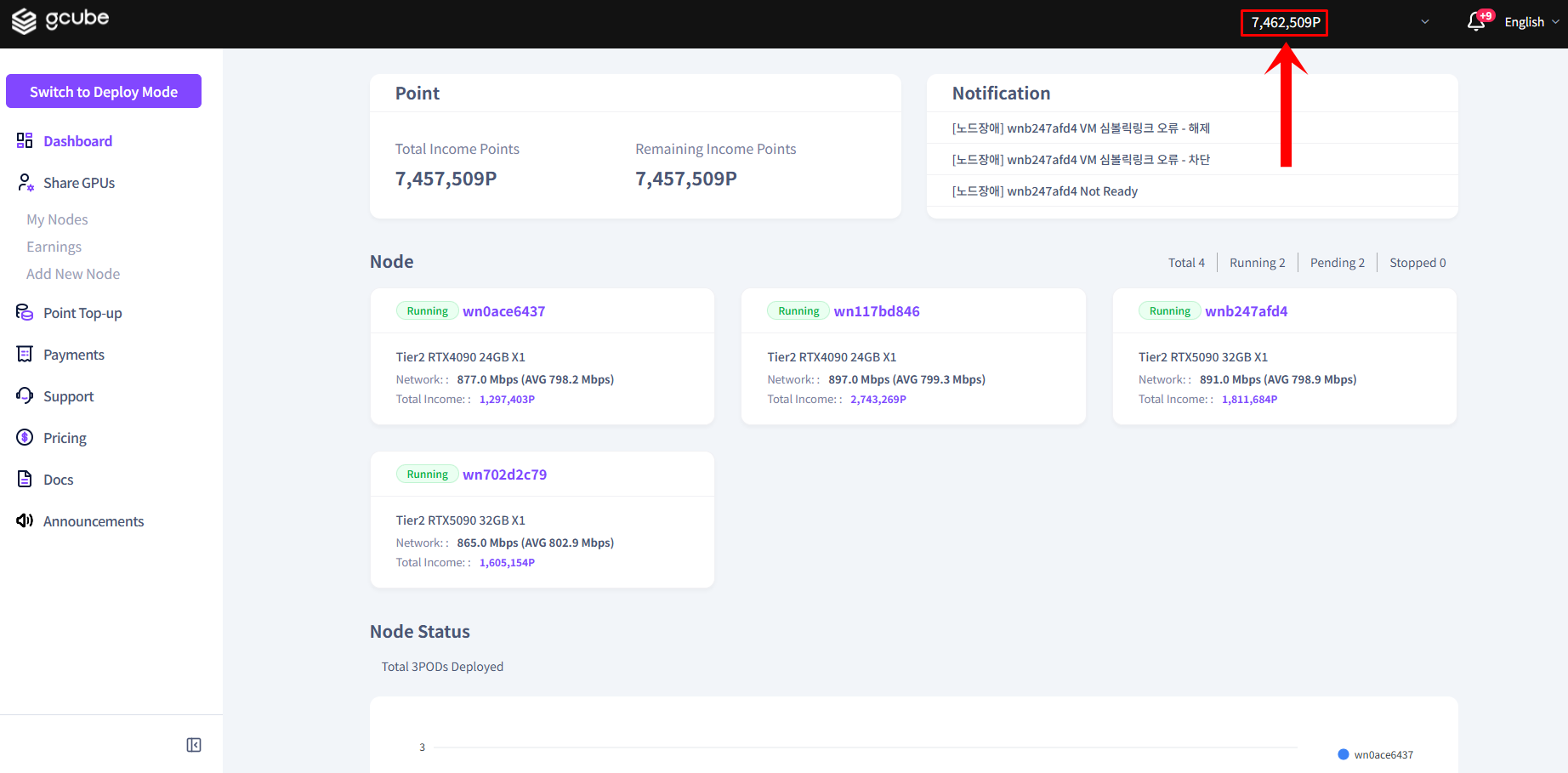Click Running badge on wn117bd846
The height and width of the screenshot is (773, 1568).
[x=798, y=310]
